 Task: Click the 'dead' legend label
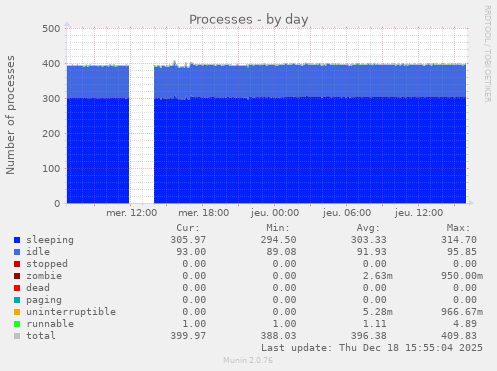coord(38,288)
